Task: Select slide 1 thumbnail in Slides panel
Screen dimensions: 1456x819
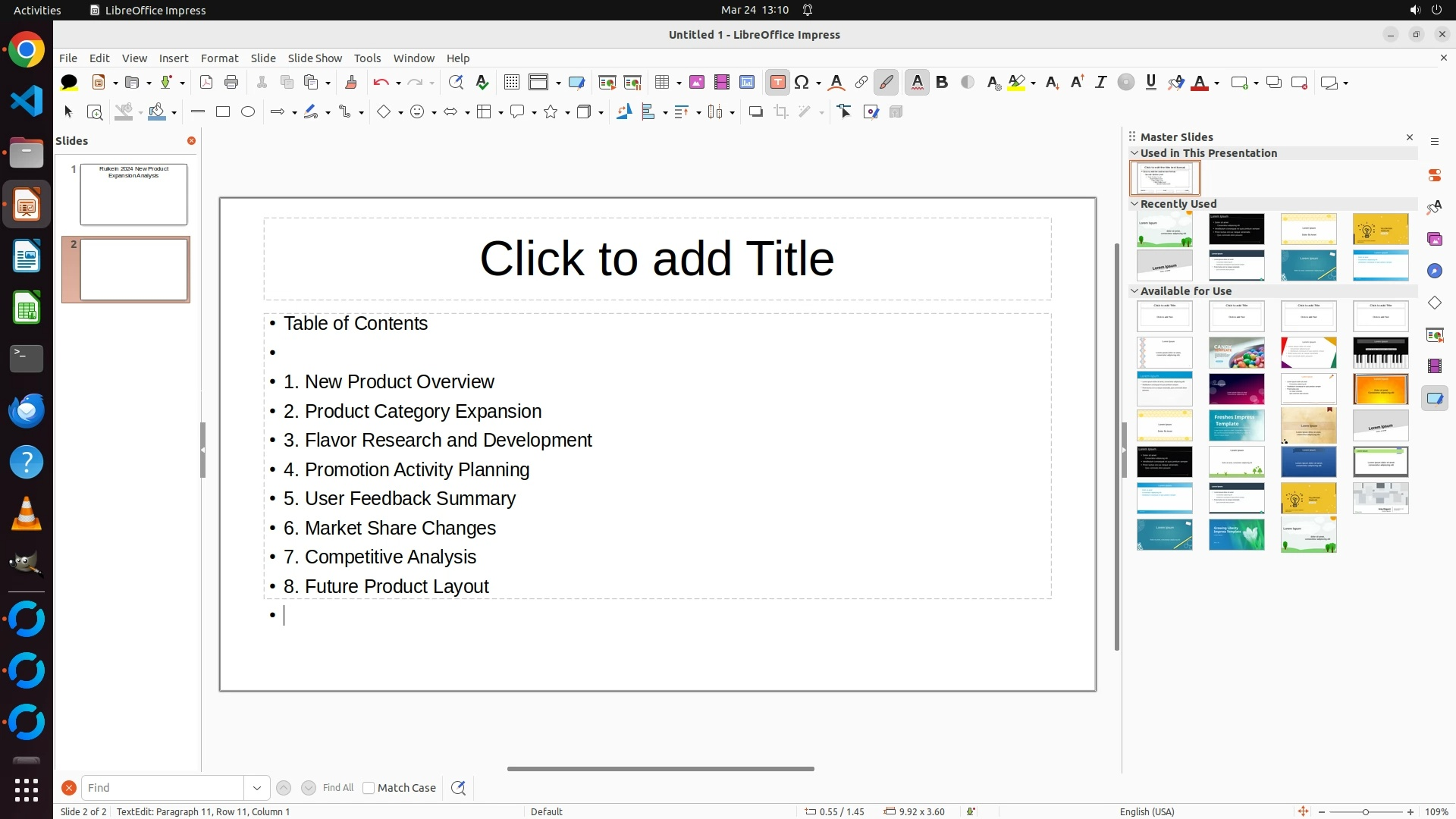Action: pos(133,194)
